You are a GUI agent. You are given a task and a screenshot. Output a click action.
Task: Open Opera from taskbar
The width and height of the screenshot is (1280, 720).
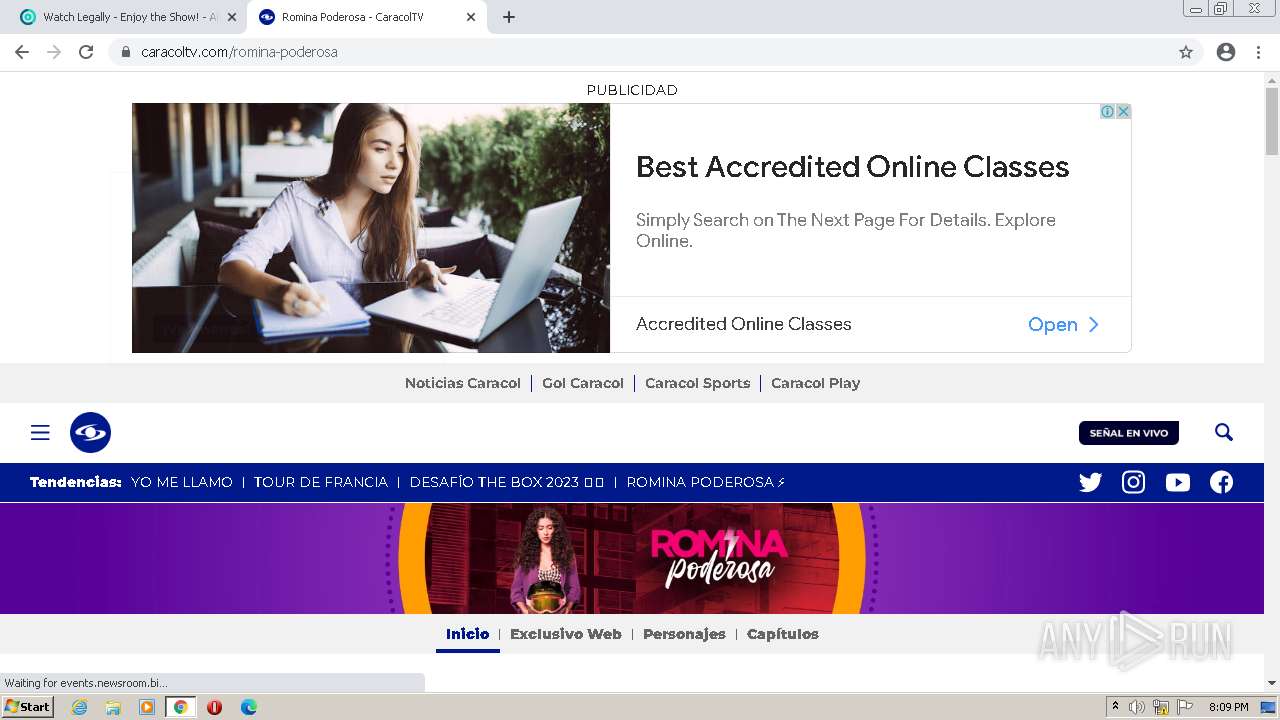pyautogui.click(x=214, y=707)
